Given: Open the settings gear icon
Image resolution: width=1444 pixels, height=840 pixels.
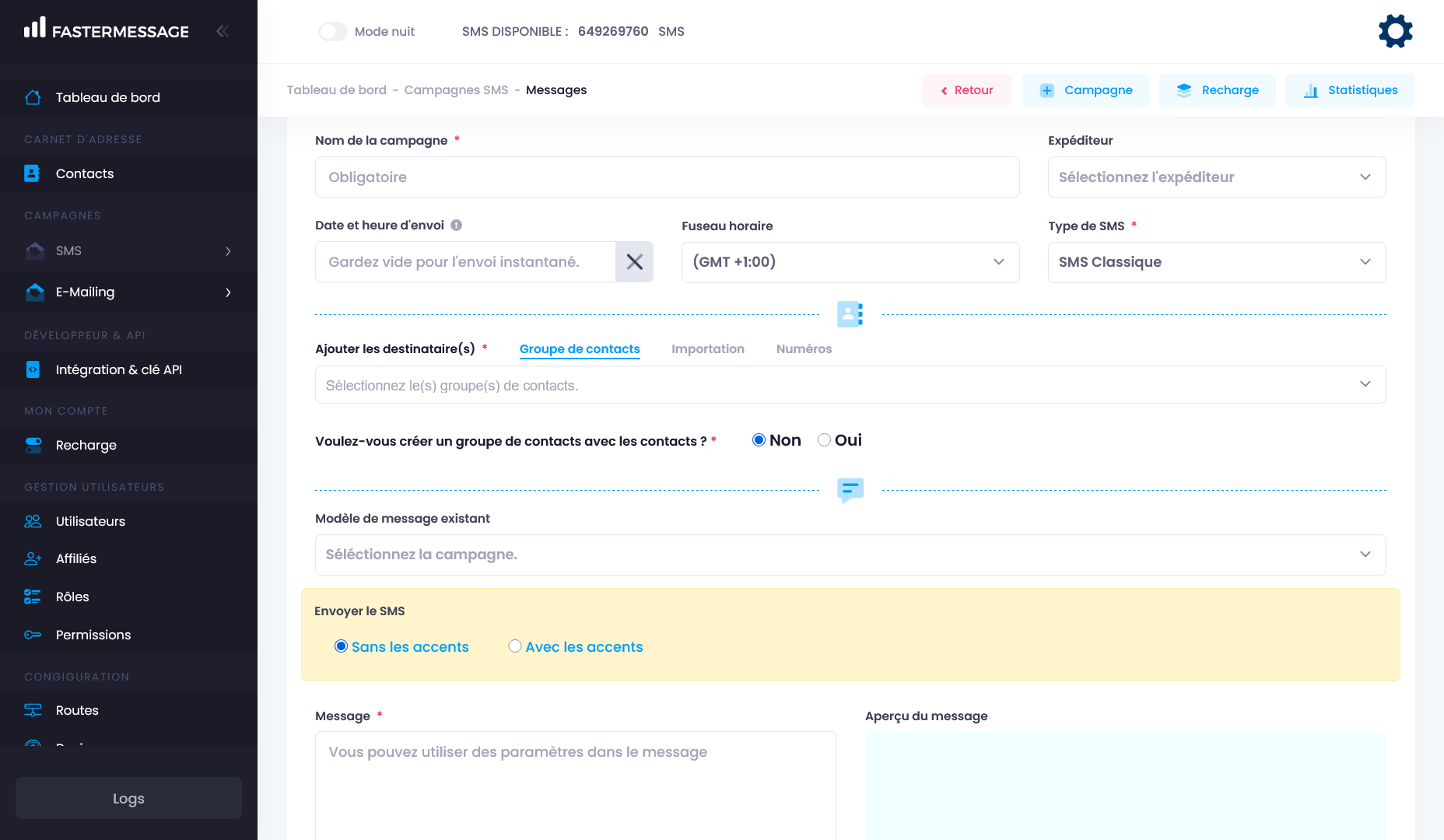Looking at the screenshot, I should (1395, 31).
